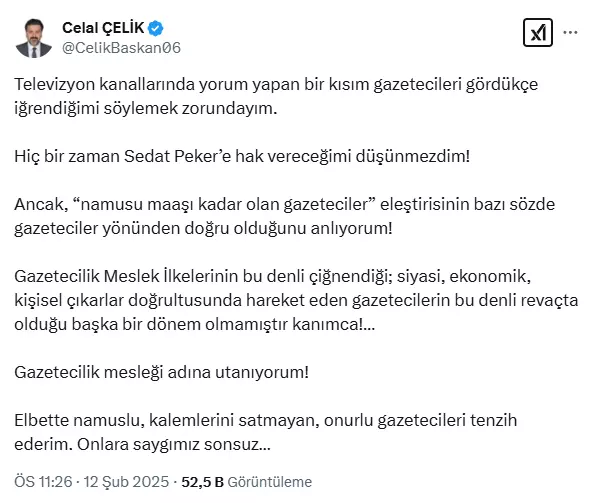This screenshot has width=589, height=503.
Task: Click the line 'iğrendiğimi söylemek zorundayım.'
Action: pos(146,109)
